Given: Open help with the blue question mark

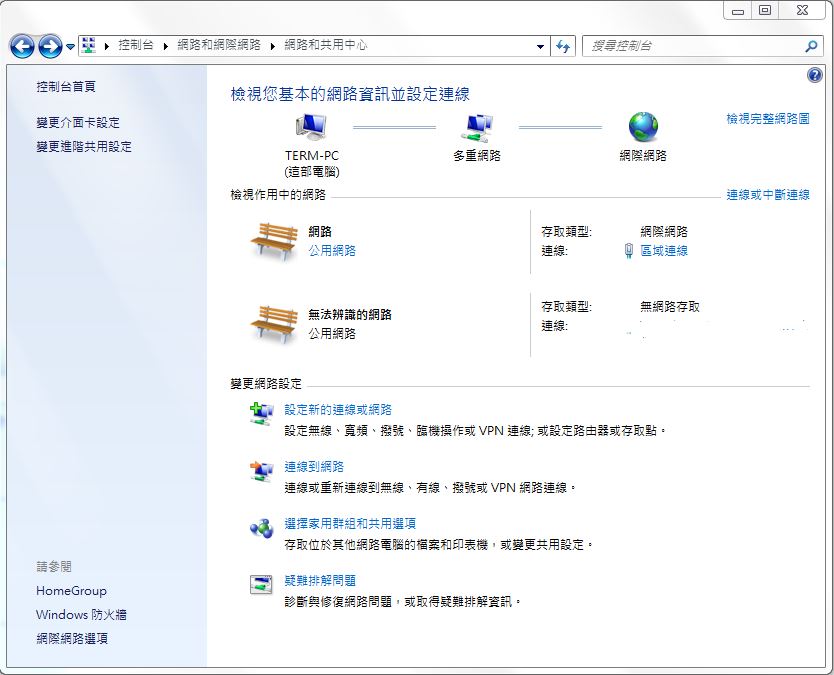Looking at the screenshot, I should pos(814,76).
